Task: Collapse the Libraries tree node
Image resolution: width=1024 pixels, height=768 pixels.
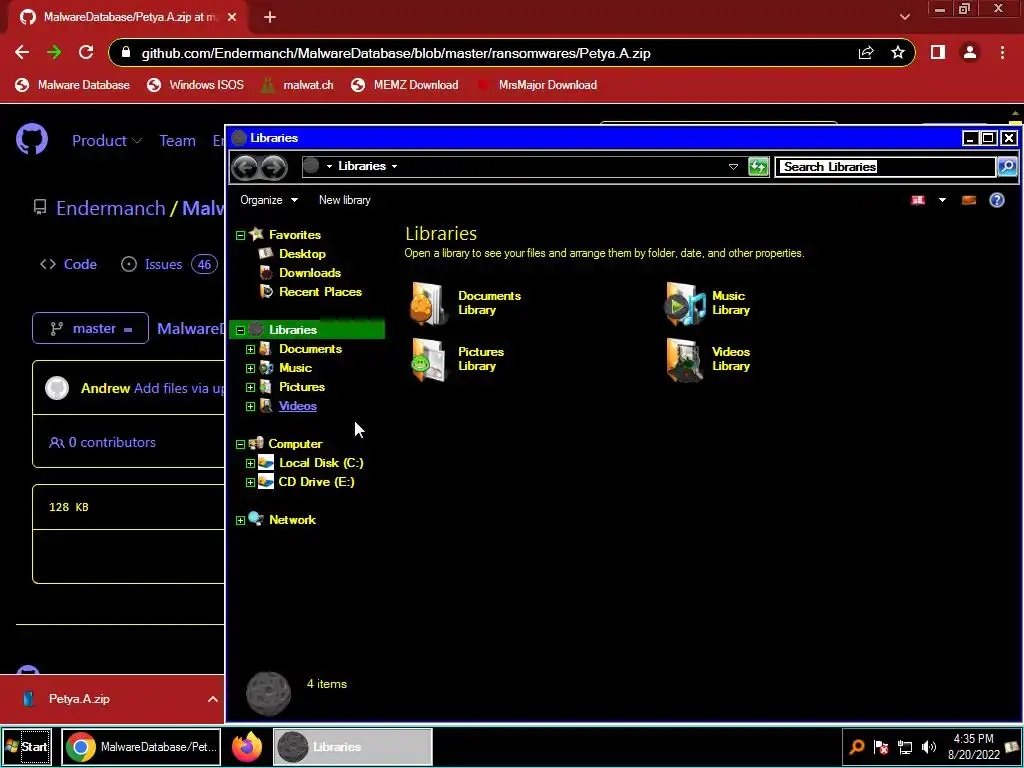Action: pyautogui.click(x=240, y=330)
